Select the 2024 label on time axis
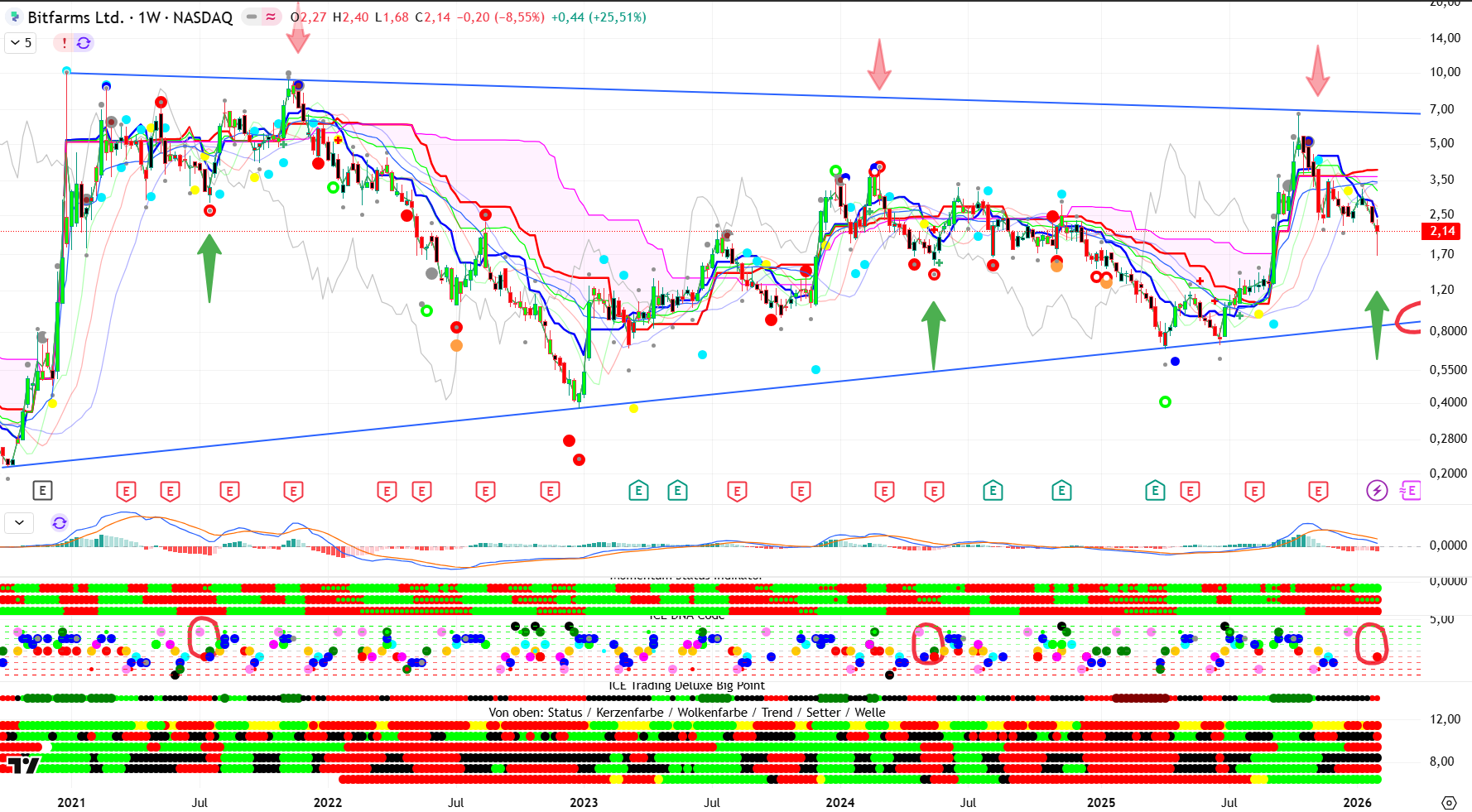The image size is (1472, 812). click(840, 803)
